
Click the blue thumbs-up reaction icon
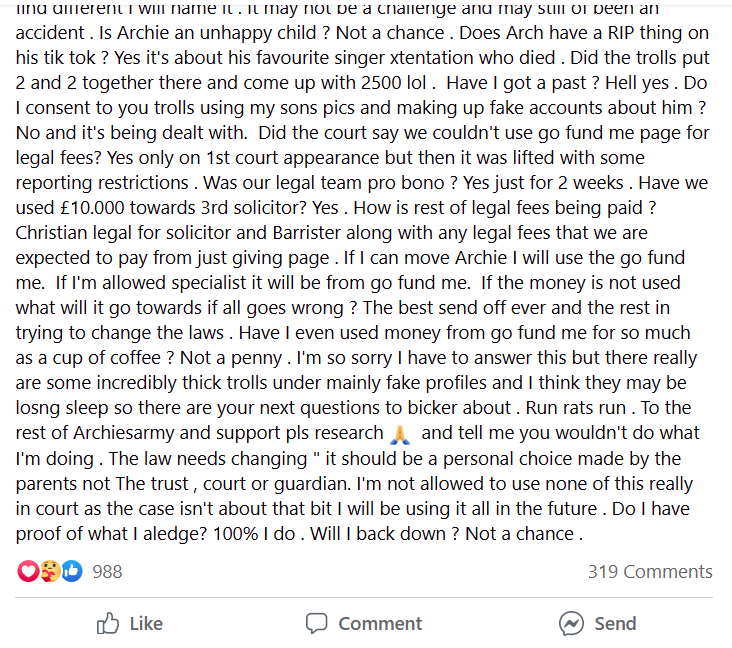point(71,571)
